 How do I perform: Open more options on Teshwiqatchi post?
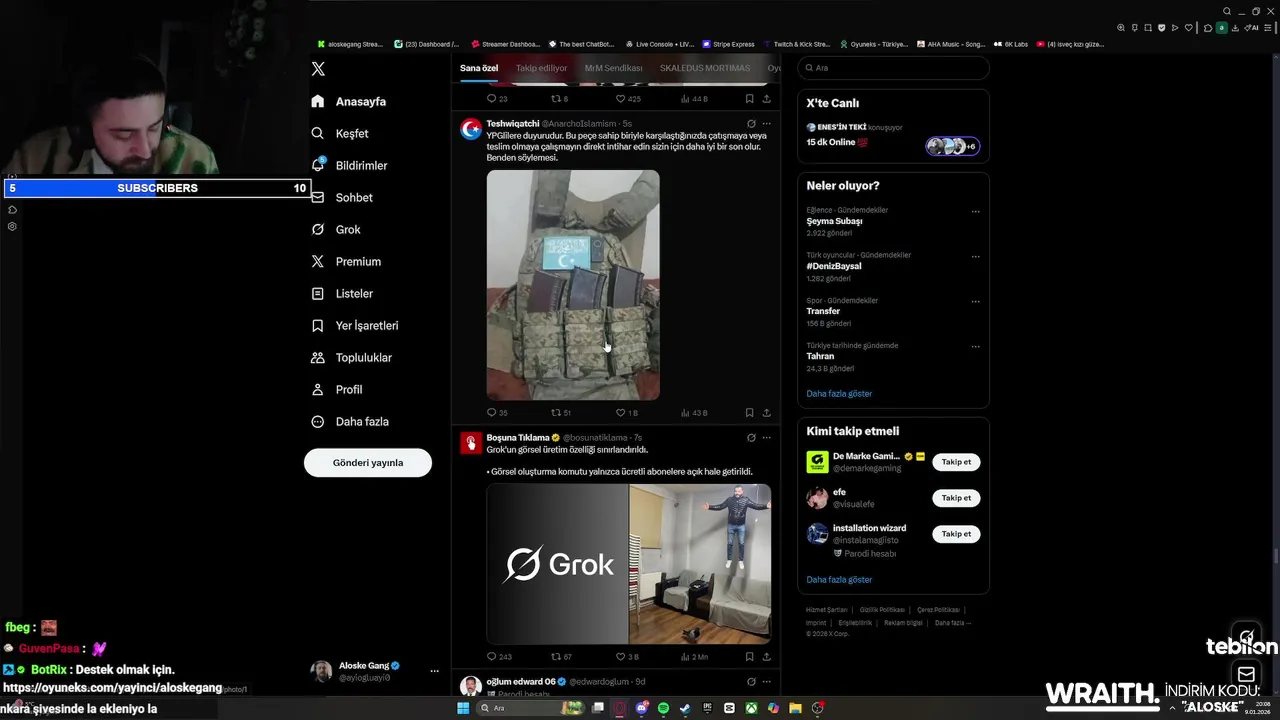pyautogui.click(x=767, y=124)
